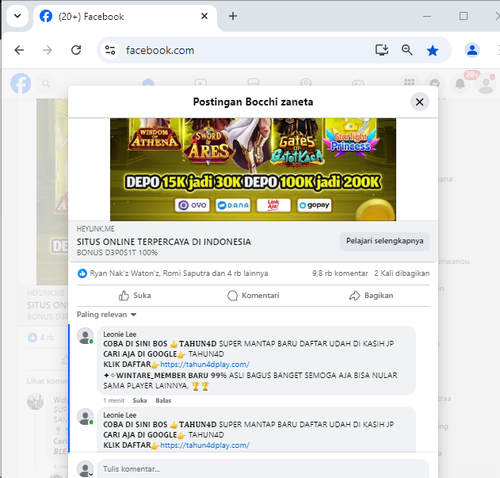Open first Leonie Lee profile name
This screenshot has width=500, height=478.
click(120, 334)
